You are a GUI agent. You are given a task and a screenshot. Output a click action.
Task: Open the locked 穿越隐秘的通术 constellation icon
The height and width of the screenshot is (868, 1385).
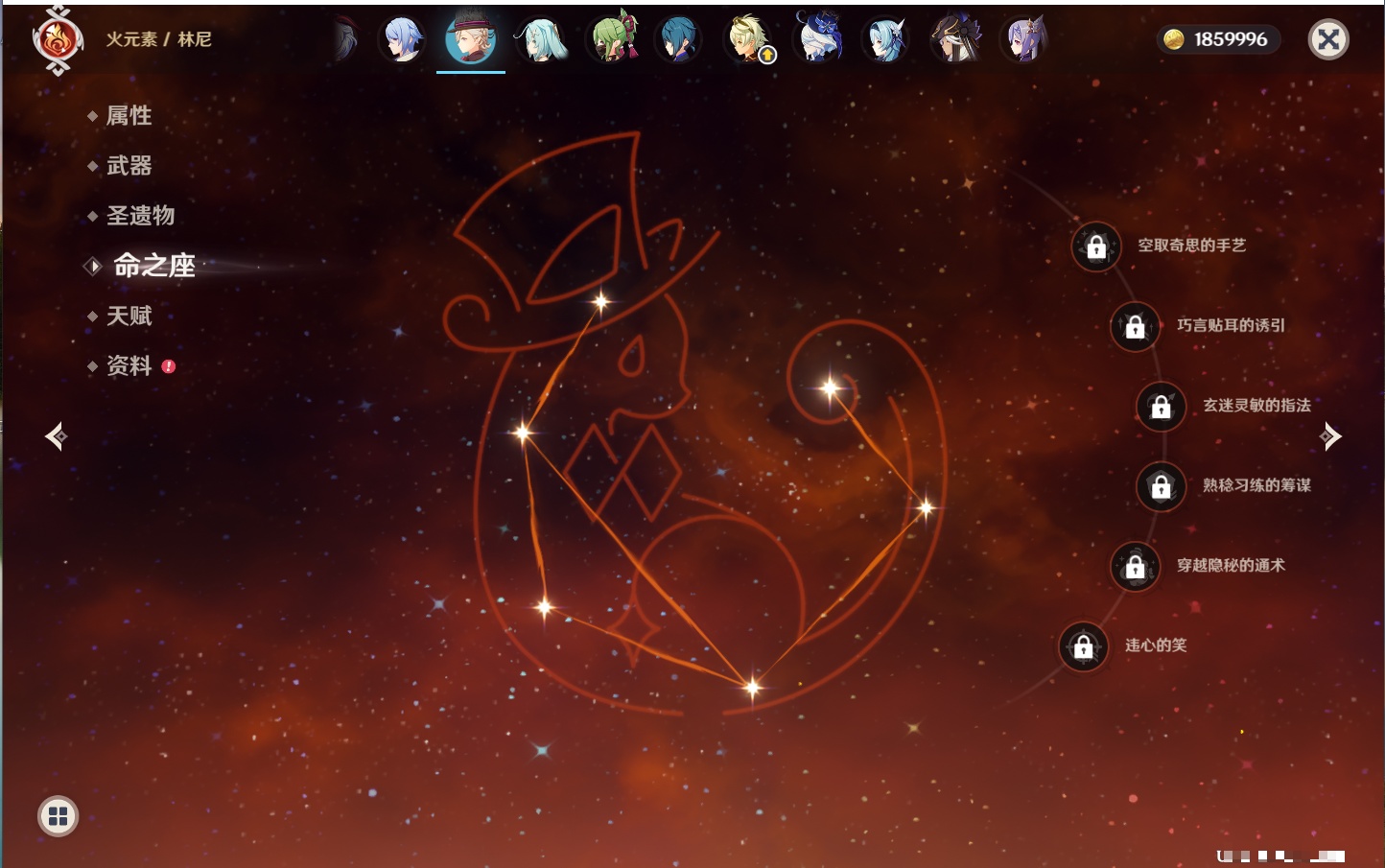point(1136,567)
